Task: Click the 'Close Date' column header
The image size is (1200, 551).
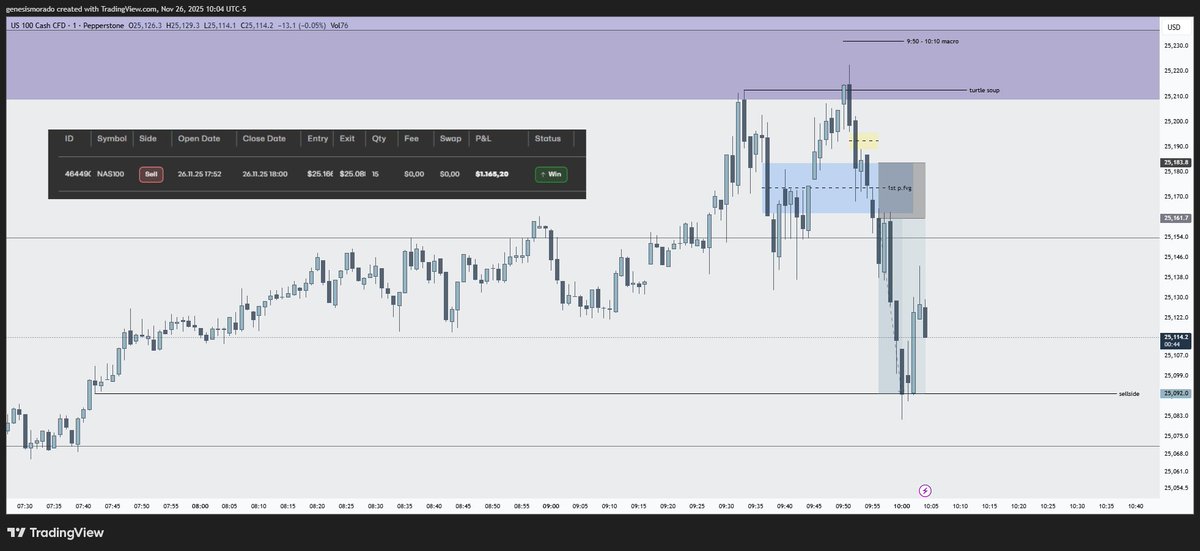Action: pos(264,139)
